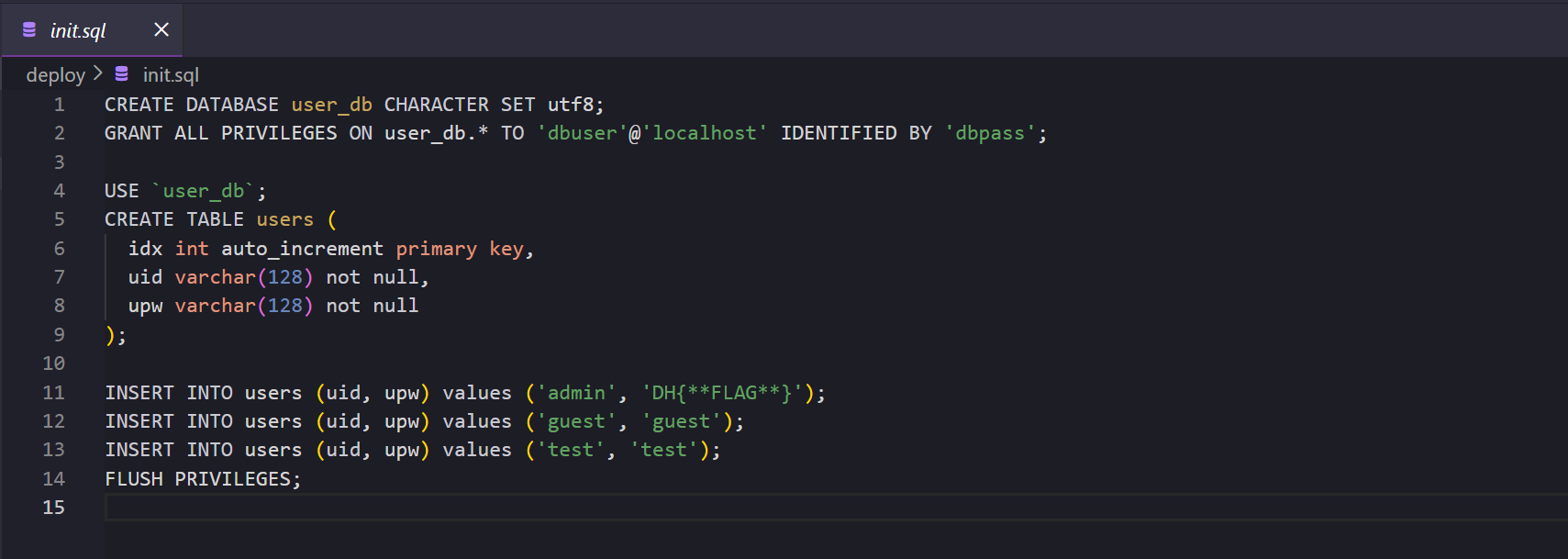Click the opening parenthesis after users table
Image resolution: width=1568 pixels, height=559 pixels.
332,219
